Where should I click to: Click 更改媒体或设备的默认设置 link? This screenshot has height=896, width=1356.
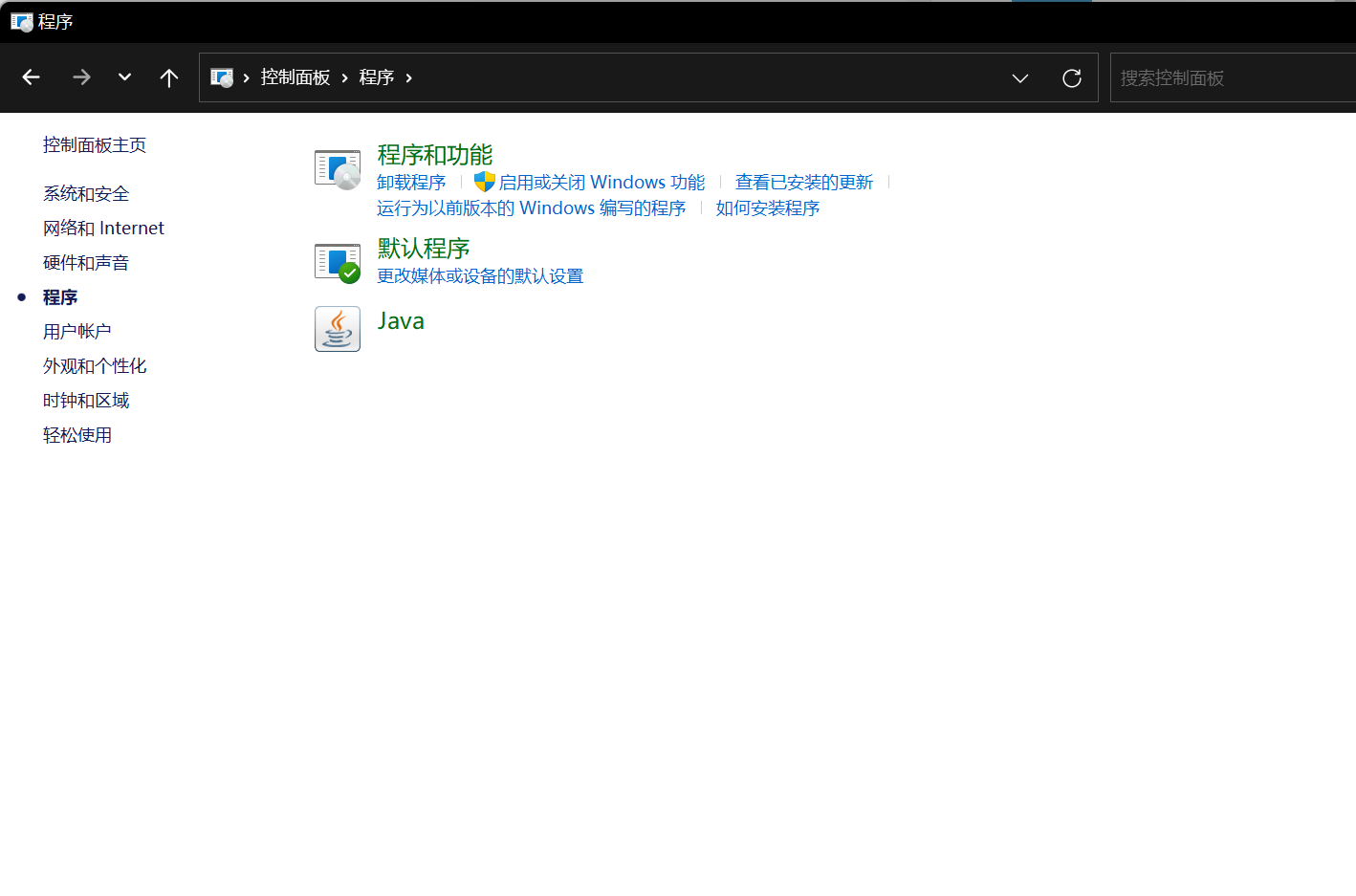click(x=480, y=276)
